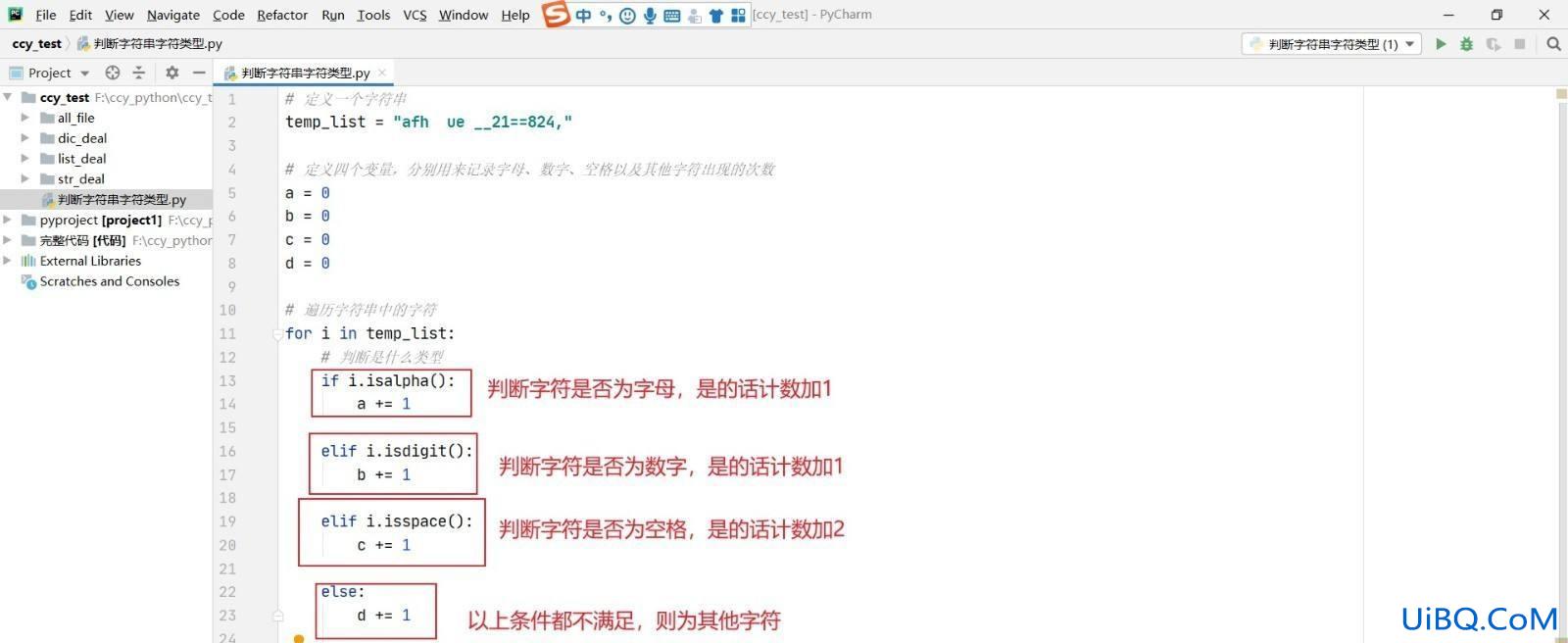The height and width of the screenshot is (643, 1568).
Task: Click Sogou skin shirt icon
Action: (x=716, y=15)
